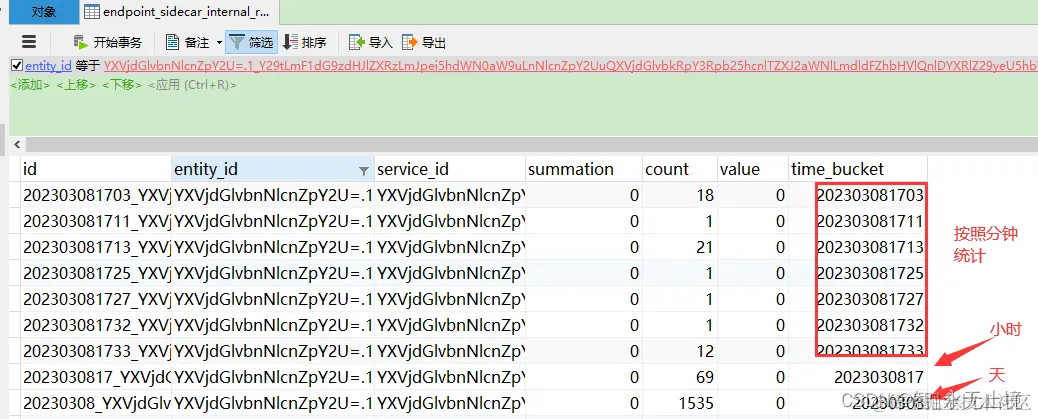The height and width of the screenshot is (419, 1038).
Task: Click the entity_id field link in filter
Action: point(48,66)
